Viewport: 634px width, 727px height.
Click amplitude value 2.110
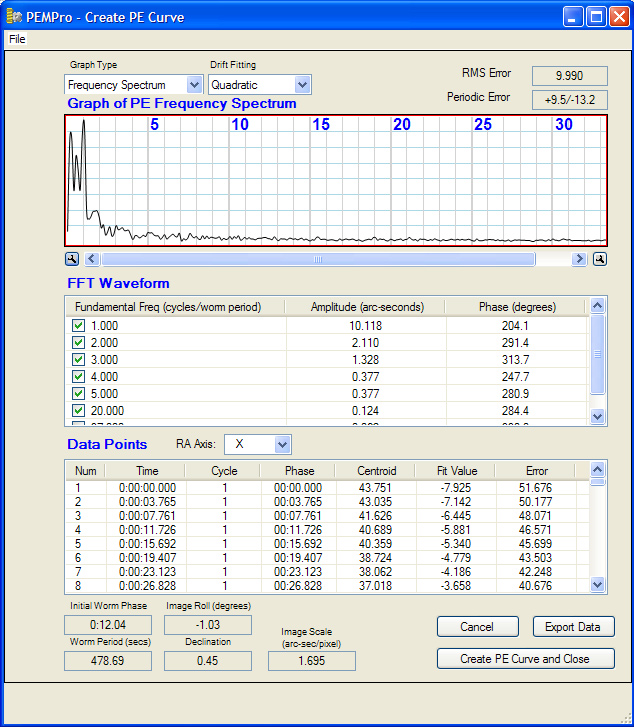coord(365,343)
